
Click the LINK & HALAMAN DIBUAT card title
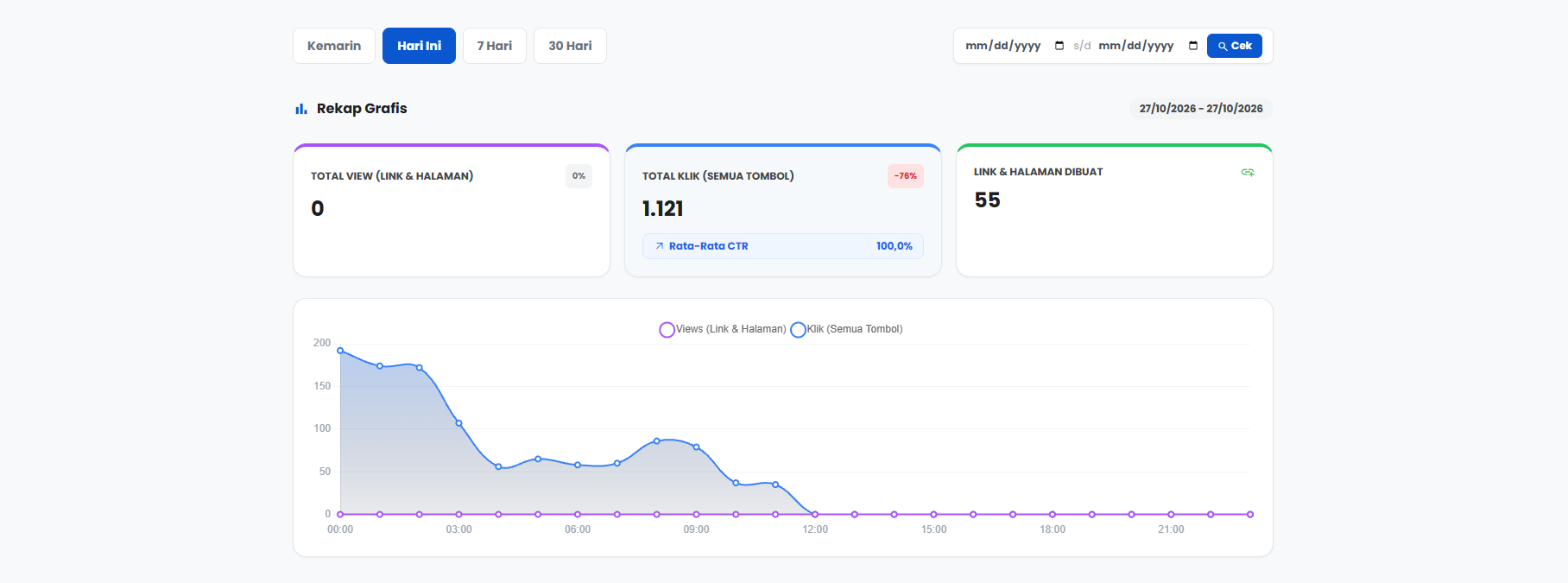(x=1039, y=173)
